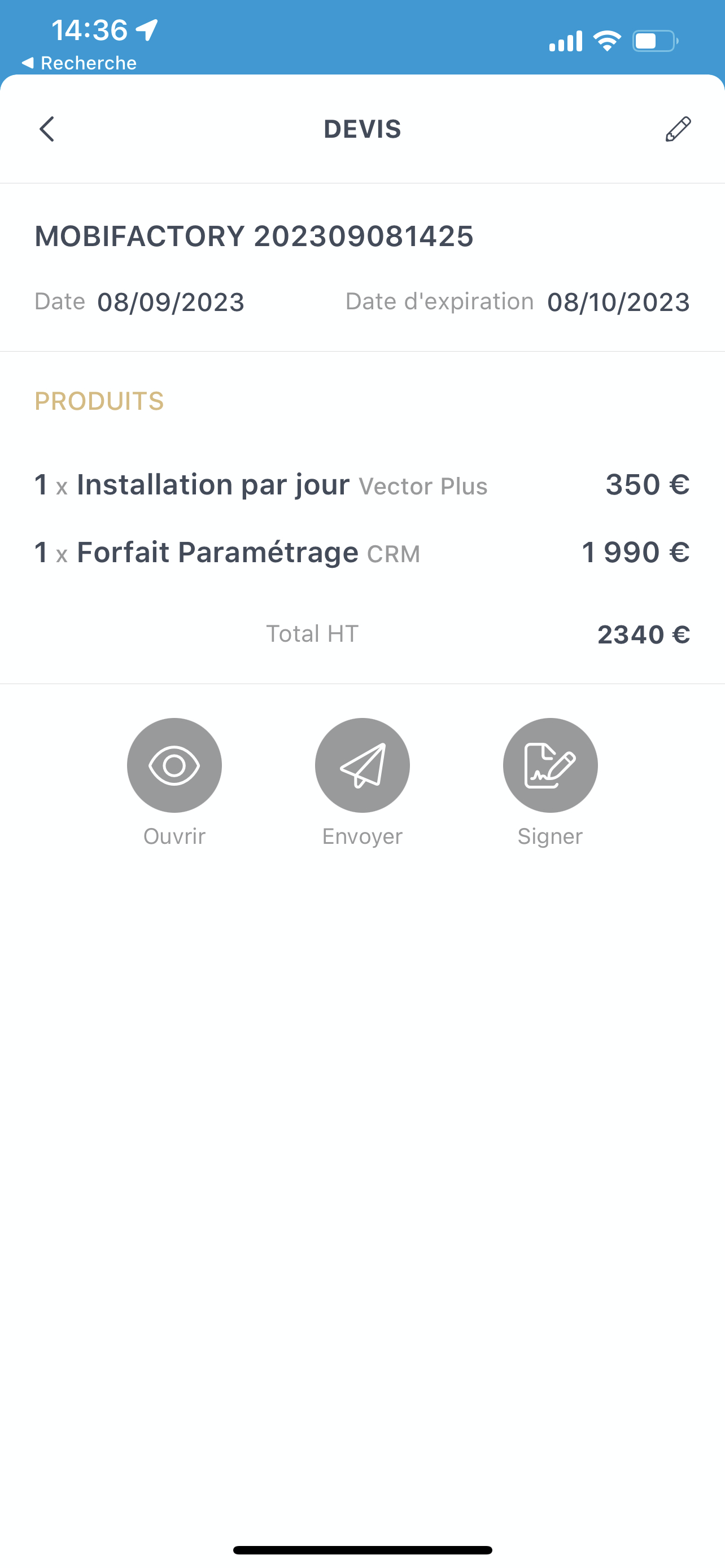Tap the Envoyer label
Screen dimensions: 725x1568
[x=362, y=836]
